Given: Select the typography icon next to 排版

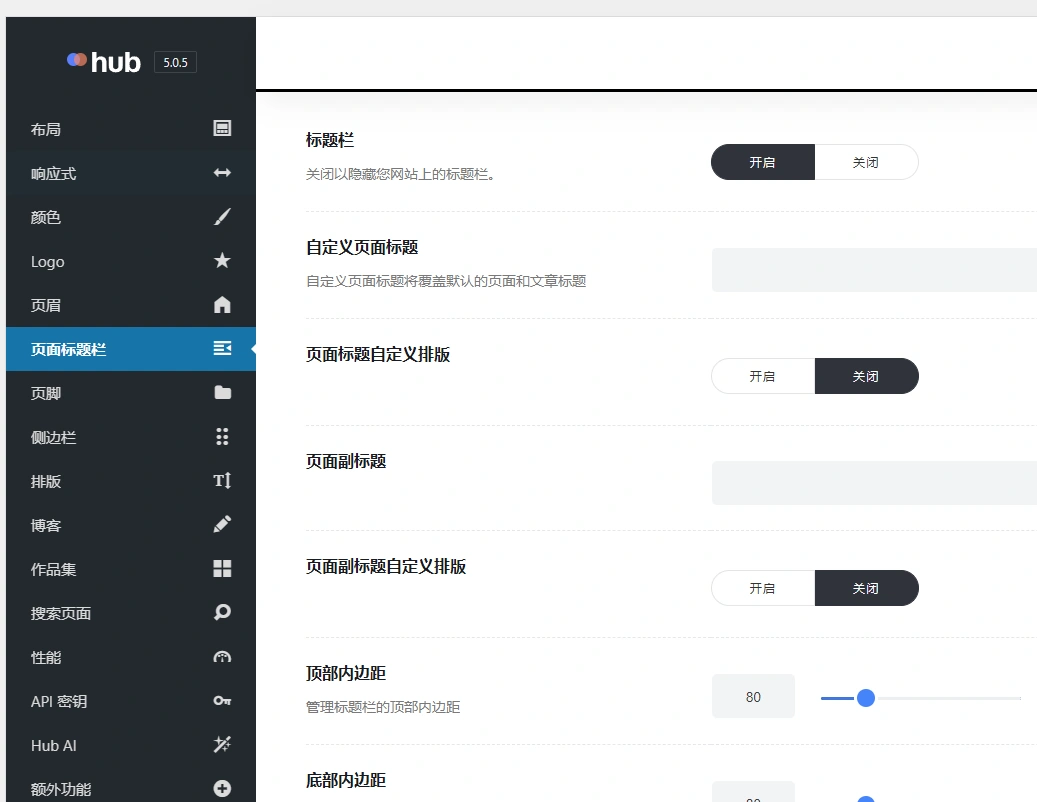Looking at the screenshot, I should (x=222, y=481).
